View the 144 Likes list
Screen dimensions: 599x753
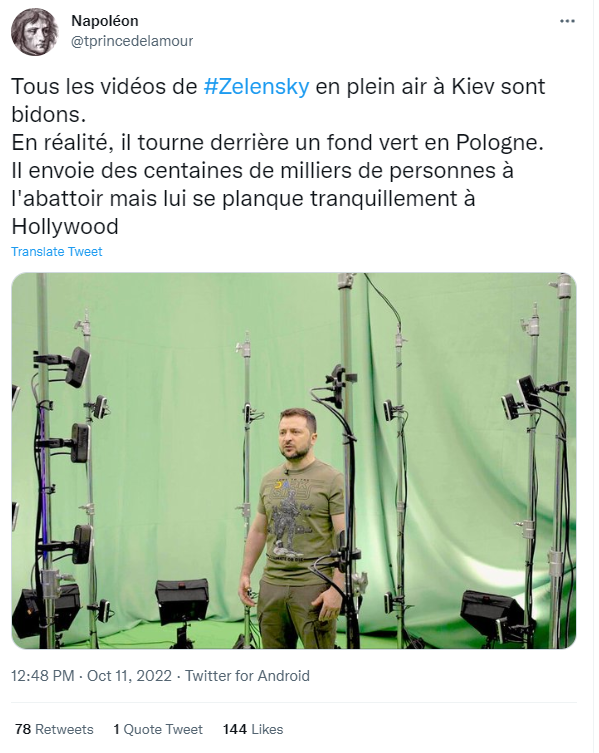pyautogui.click(x=253, y=729)
